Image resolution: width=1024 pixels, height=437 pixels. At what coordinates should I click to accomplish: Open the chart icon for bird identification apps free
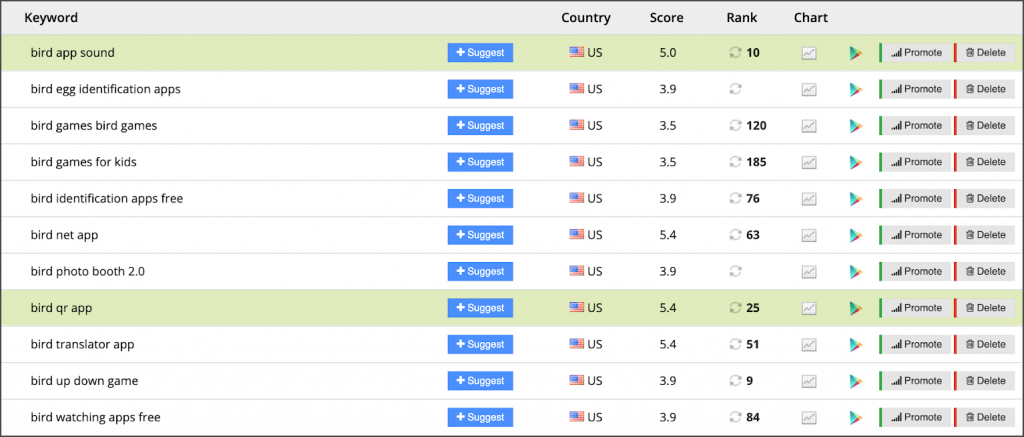(808, 199)
